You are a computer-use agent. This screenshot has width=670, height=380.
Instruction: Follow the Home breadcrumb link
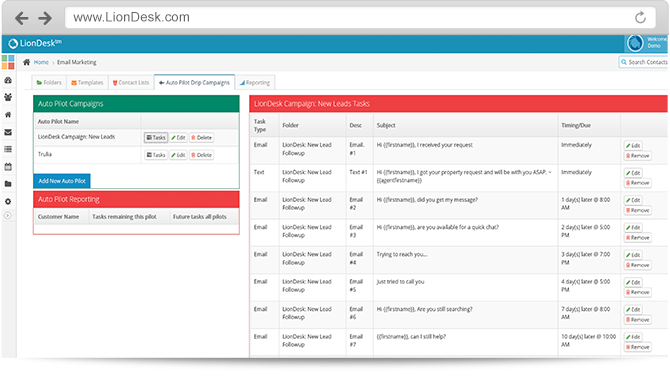pyautogui.click(x=41, y=62)
